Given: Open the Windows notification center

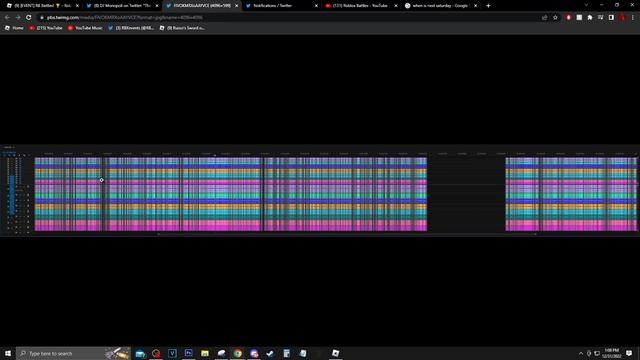Looking at the screenshot, I should tap(629, 353).
